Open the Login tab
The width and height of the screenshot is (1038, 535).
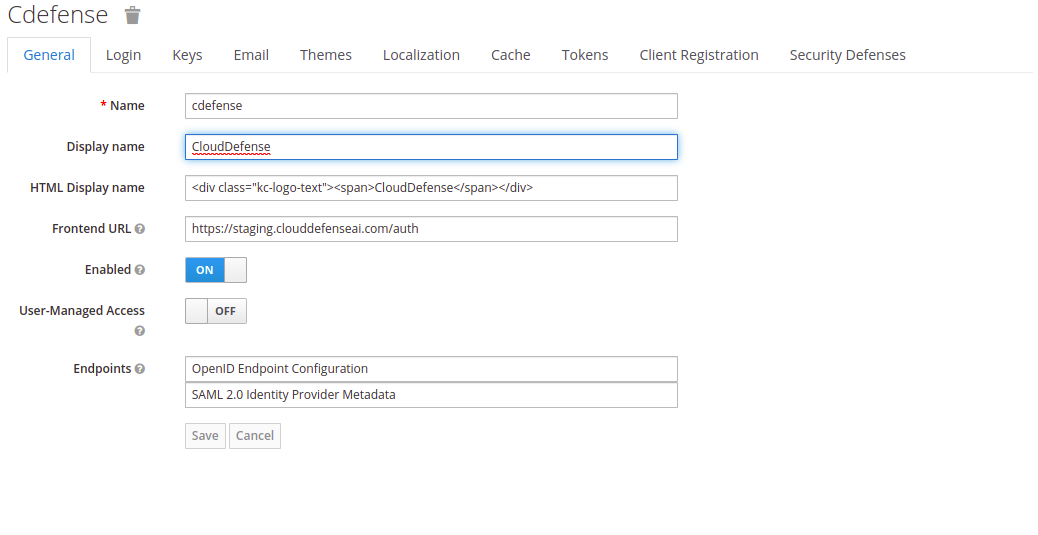click(x=123, y=55)
